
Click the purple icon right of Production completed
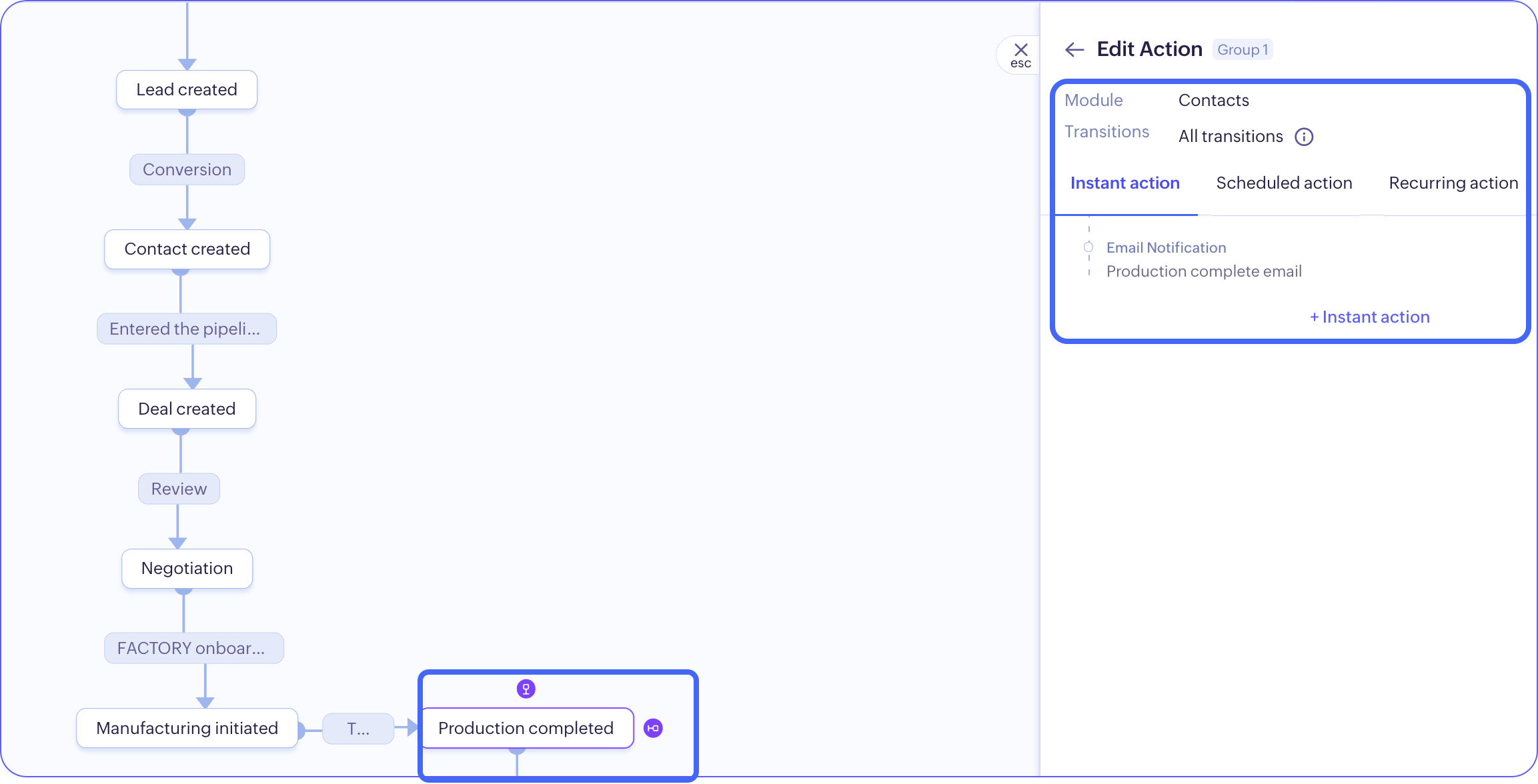[x=653, y=728]
